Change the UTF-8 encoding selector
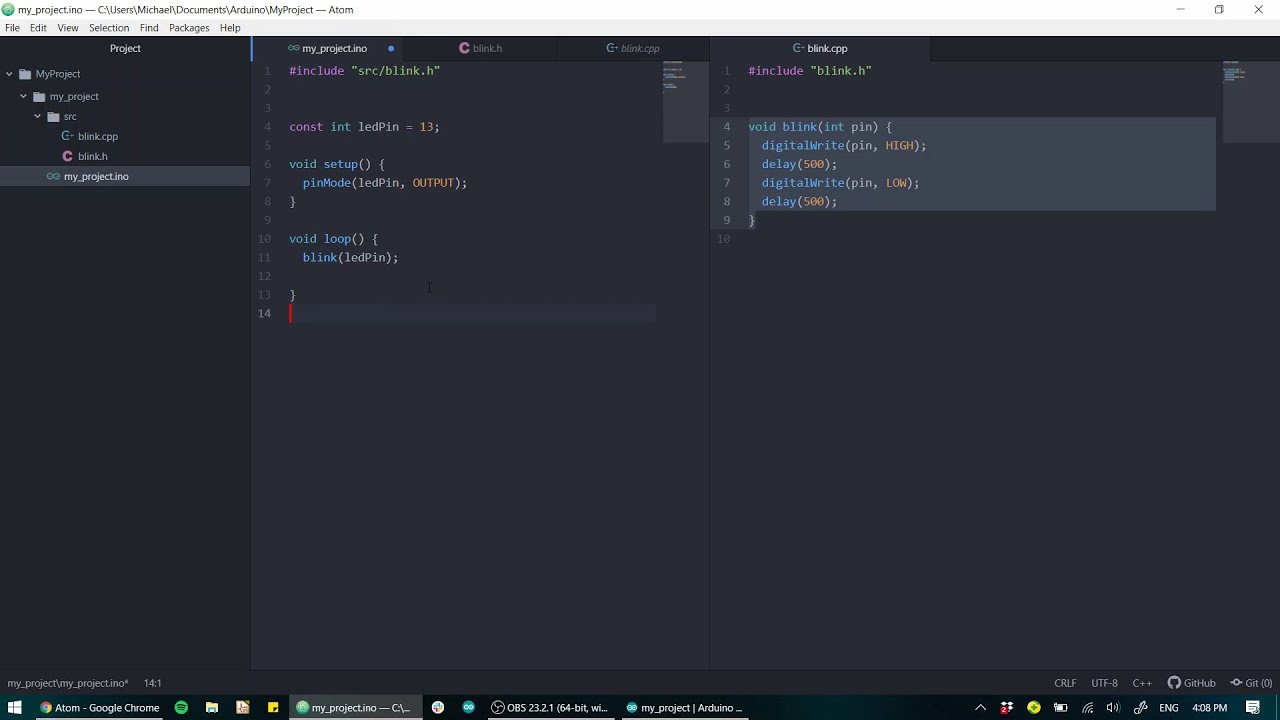Image resolution: width=1280 pixels, height=720 pixels. click(x=1104, y=683)
